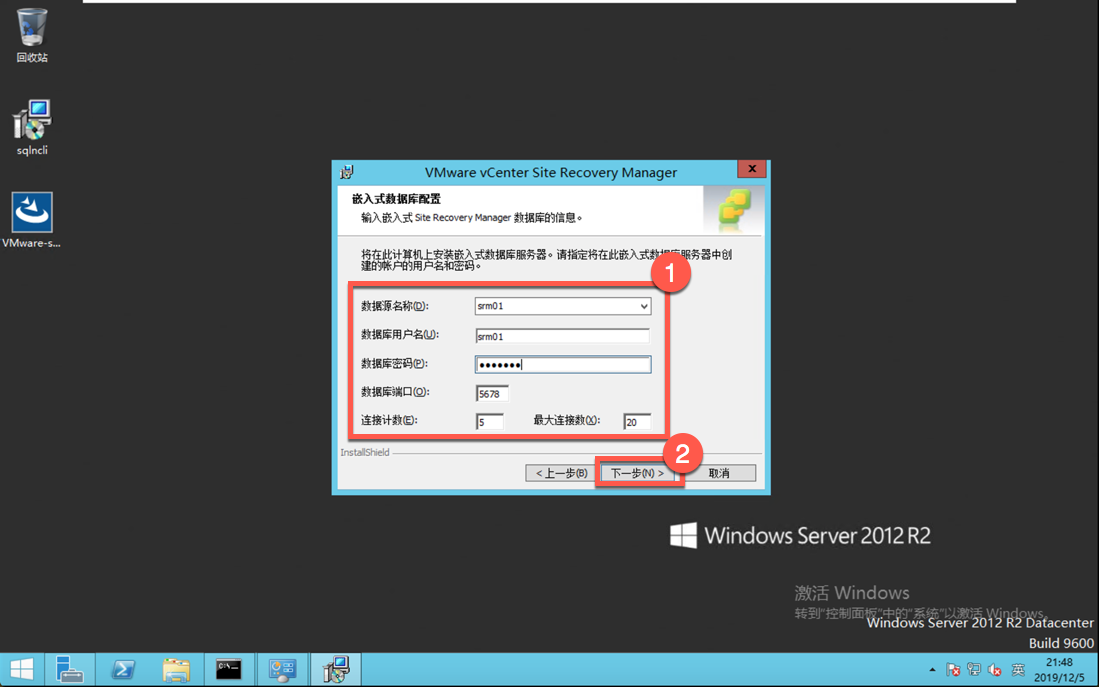Open Control Panel taskbar icon

[x=282, y=669]
